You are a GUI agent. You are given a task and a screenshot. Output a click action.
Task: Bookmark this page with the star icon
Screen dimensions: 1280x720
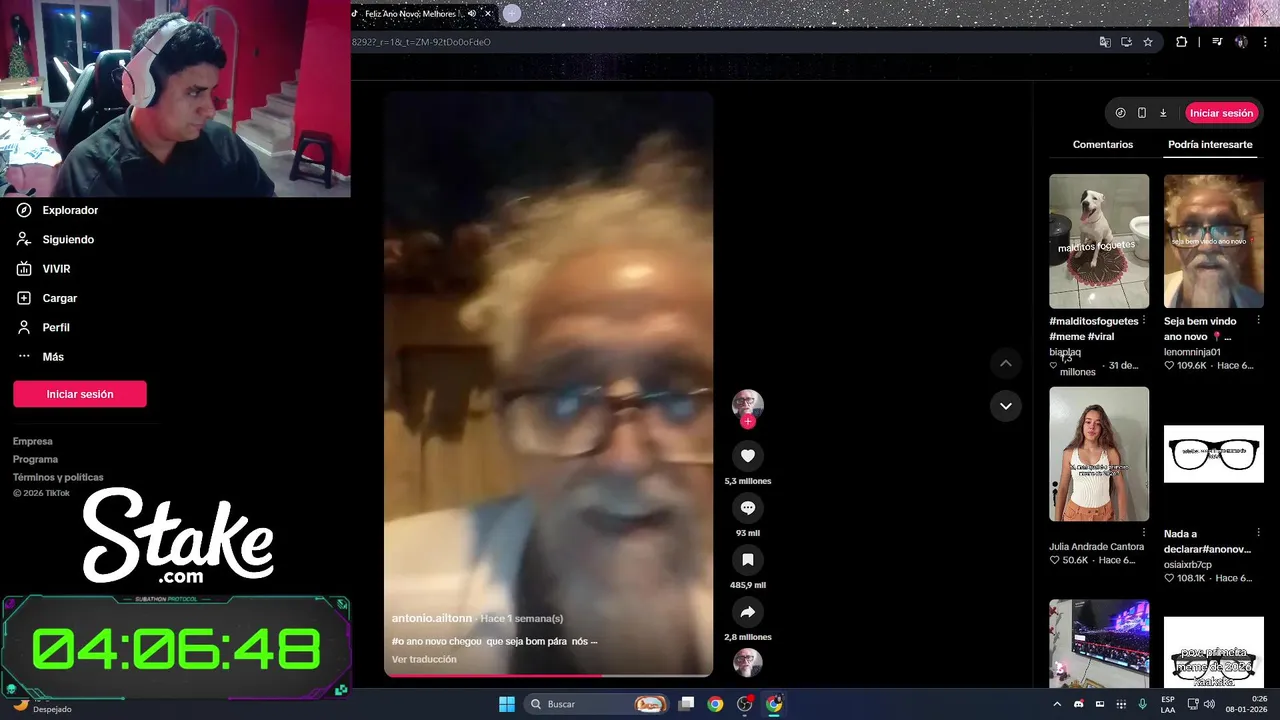coord(1148,42)
